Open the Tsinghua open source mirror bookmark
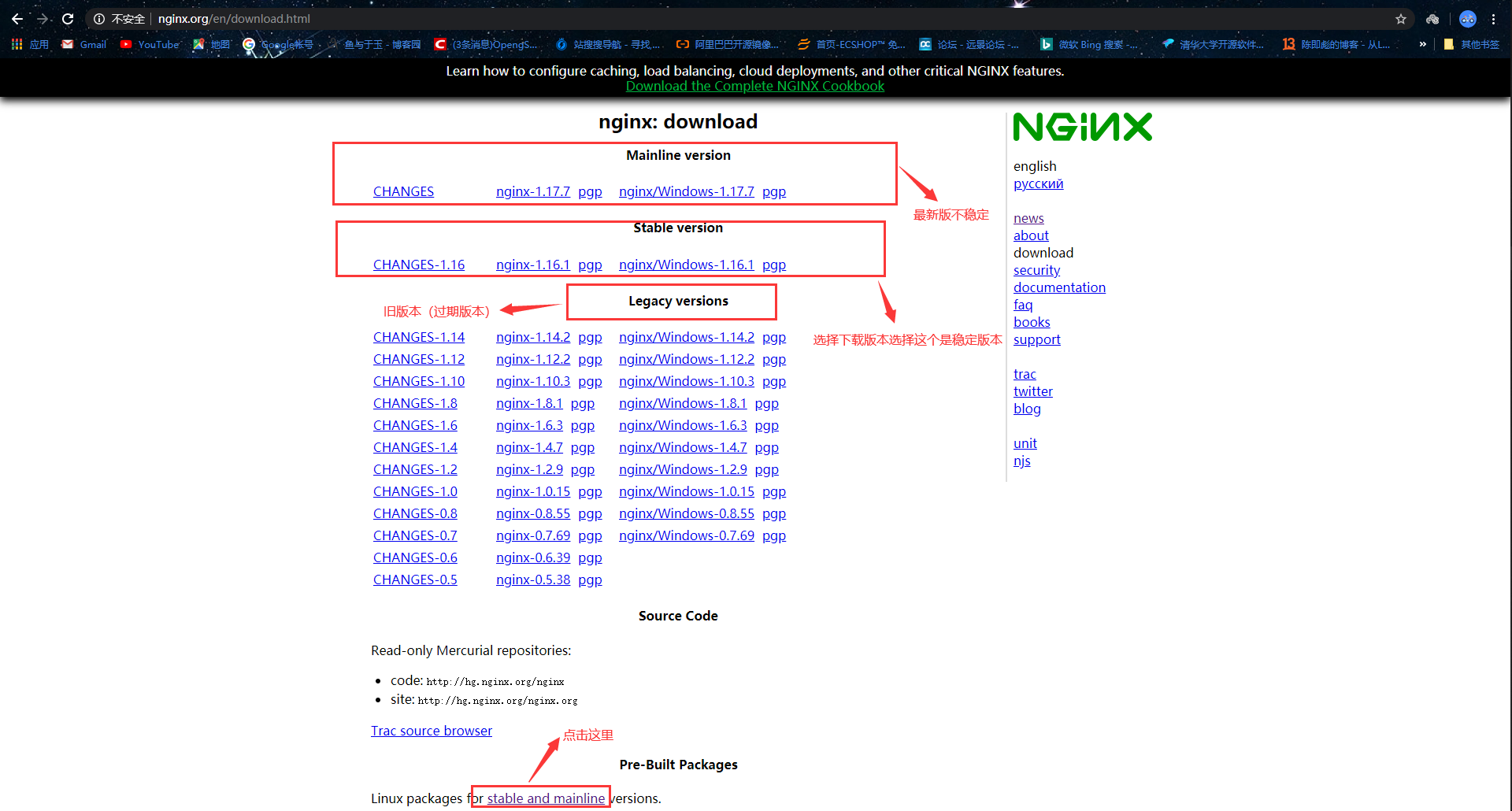Viewport: 1512px width, 811px height. 1213,44
